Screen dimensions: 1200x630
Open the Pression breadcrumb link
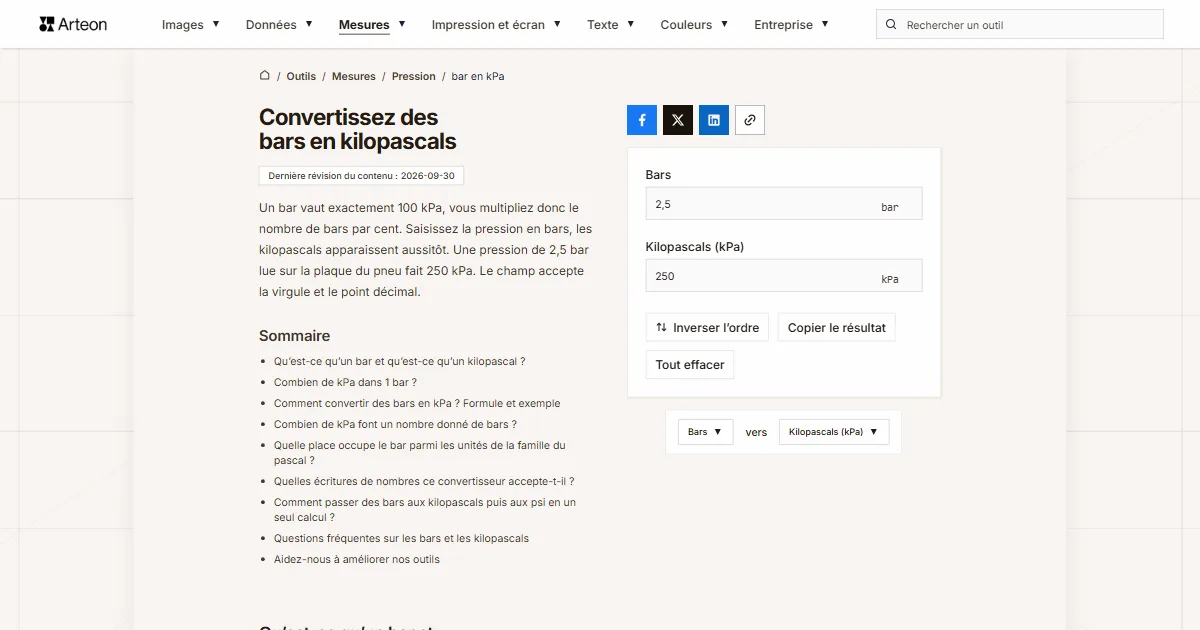point(414,76)
